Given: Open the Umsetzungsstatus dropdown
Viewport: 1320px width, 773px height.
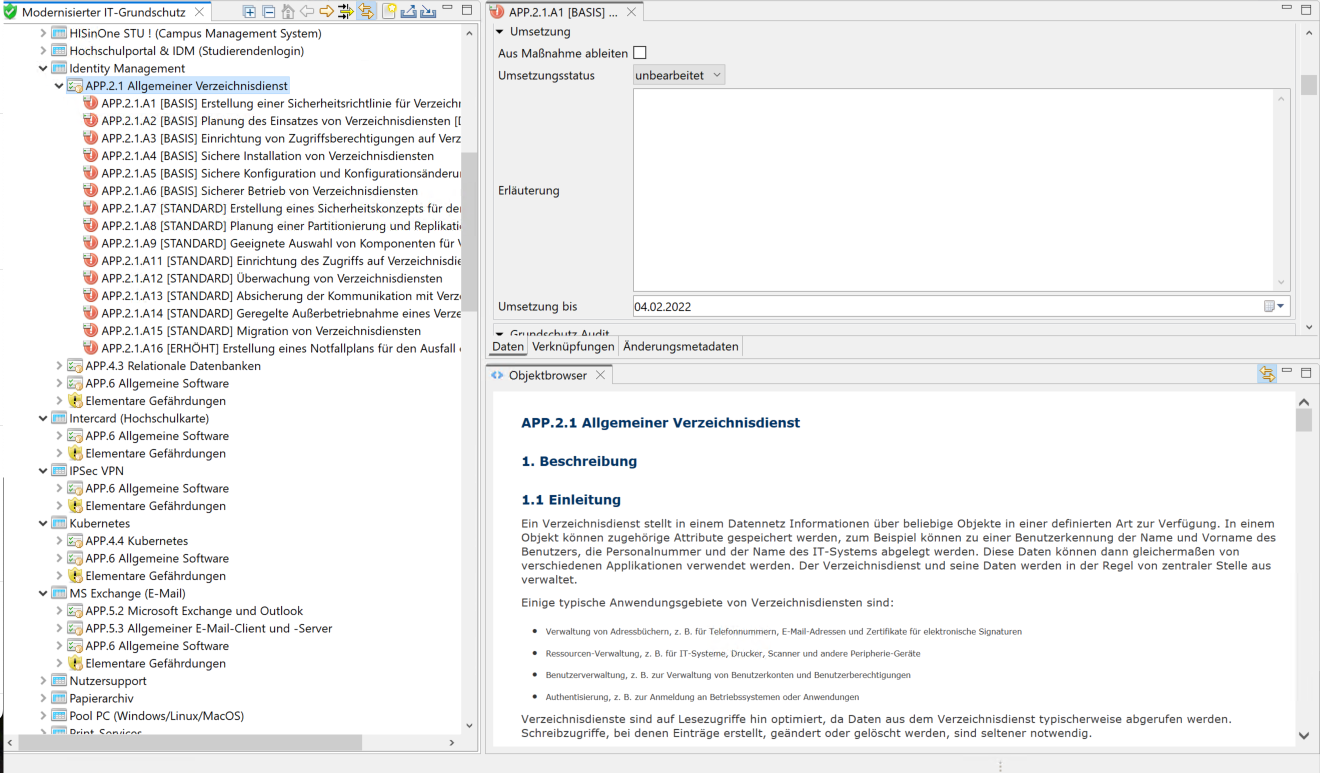Looking at the screenshot, I should (x=679, y=75).
